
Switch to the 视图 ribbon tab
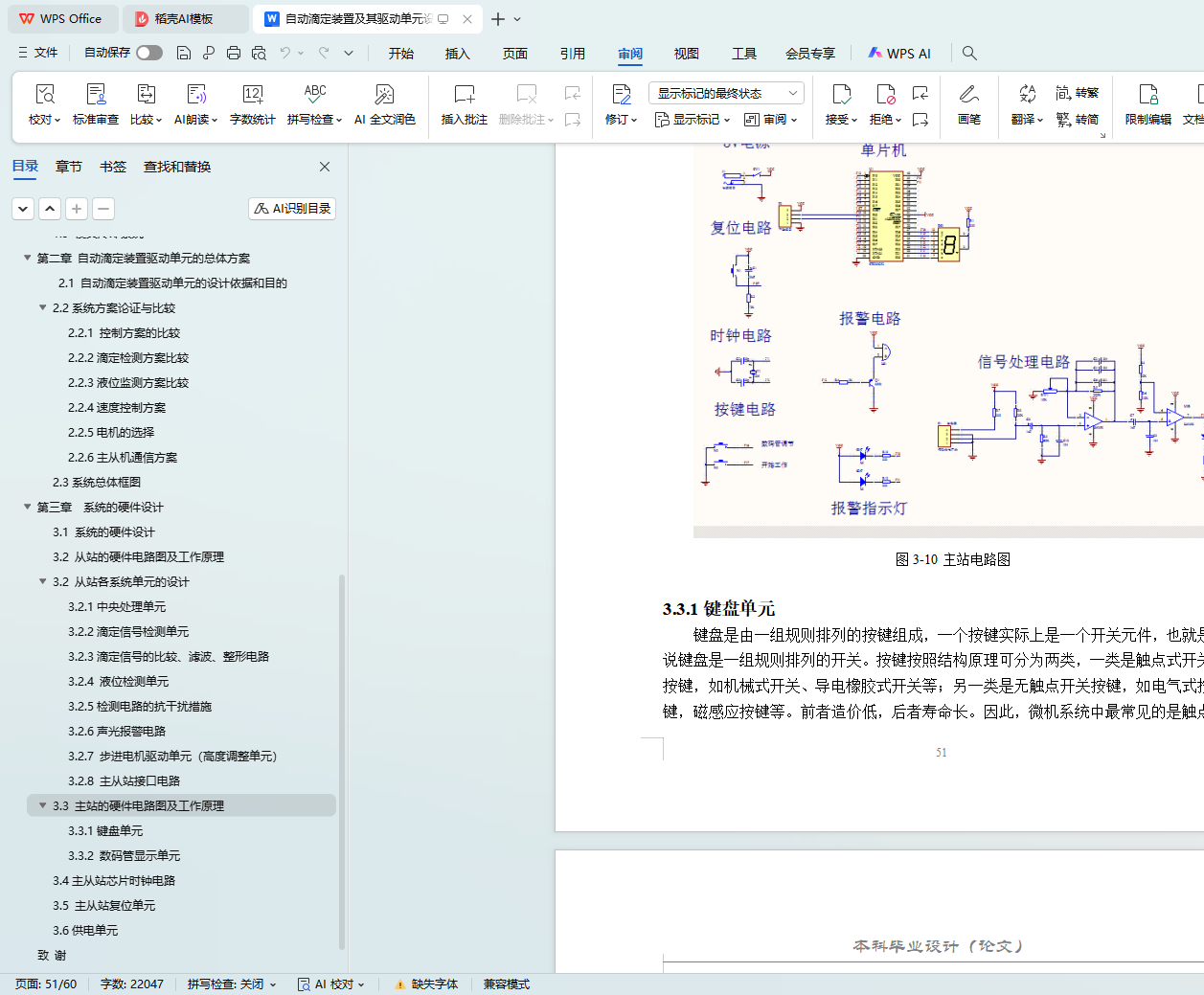pos(686,54)
